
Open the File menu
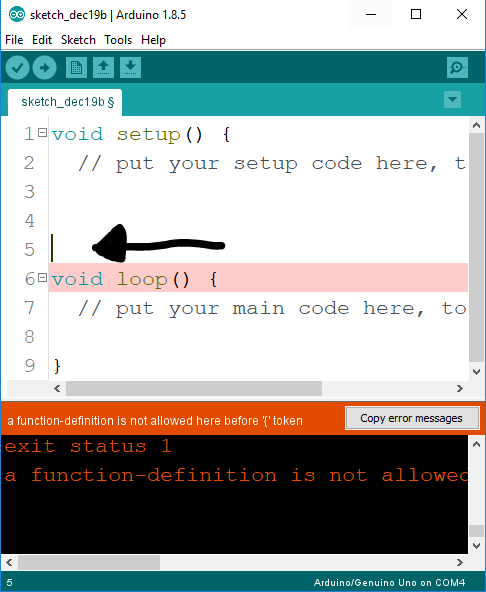click(x=14, y=40)
